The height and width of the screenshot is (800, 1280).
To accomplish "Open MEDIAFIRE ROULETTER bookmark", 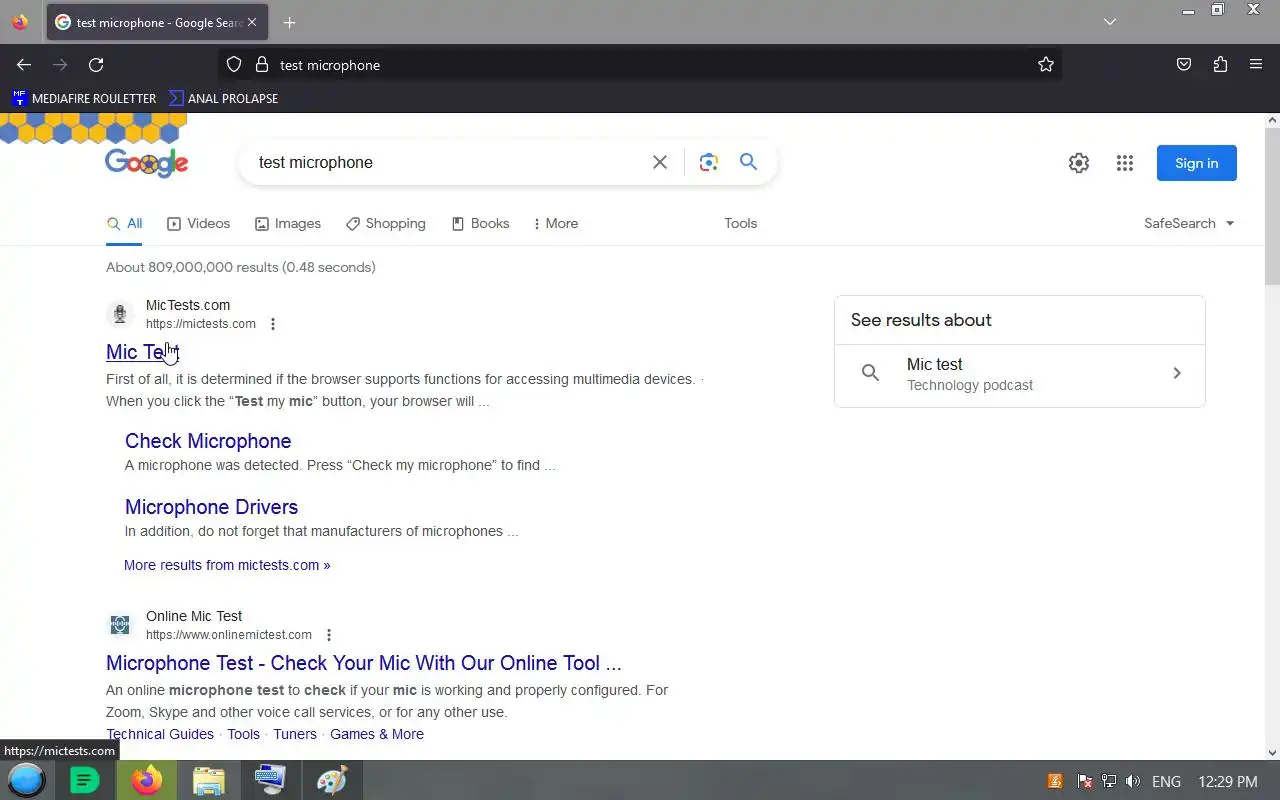I will [x=84, y=98].
